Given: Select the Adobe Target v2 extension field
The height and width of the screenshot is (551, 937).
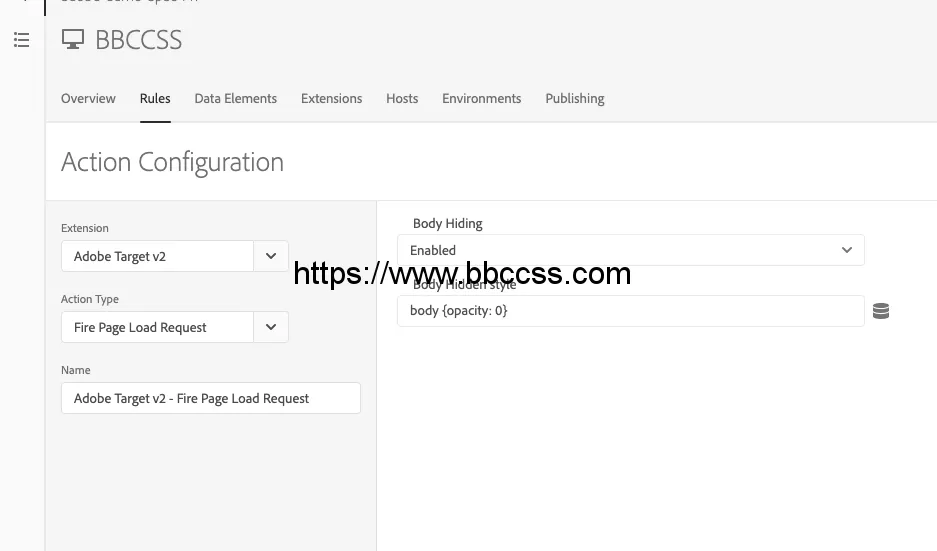Looking at the screenshot, I should coord(157,256).
